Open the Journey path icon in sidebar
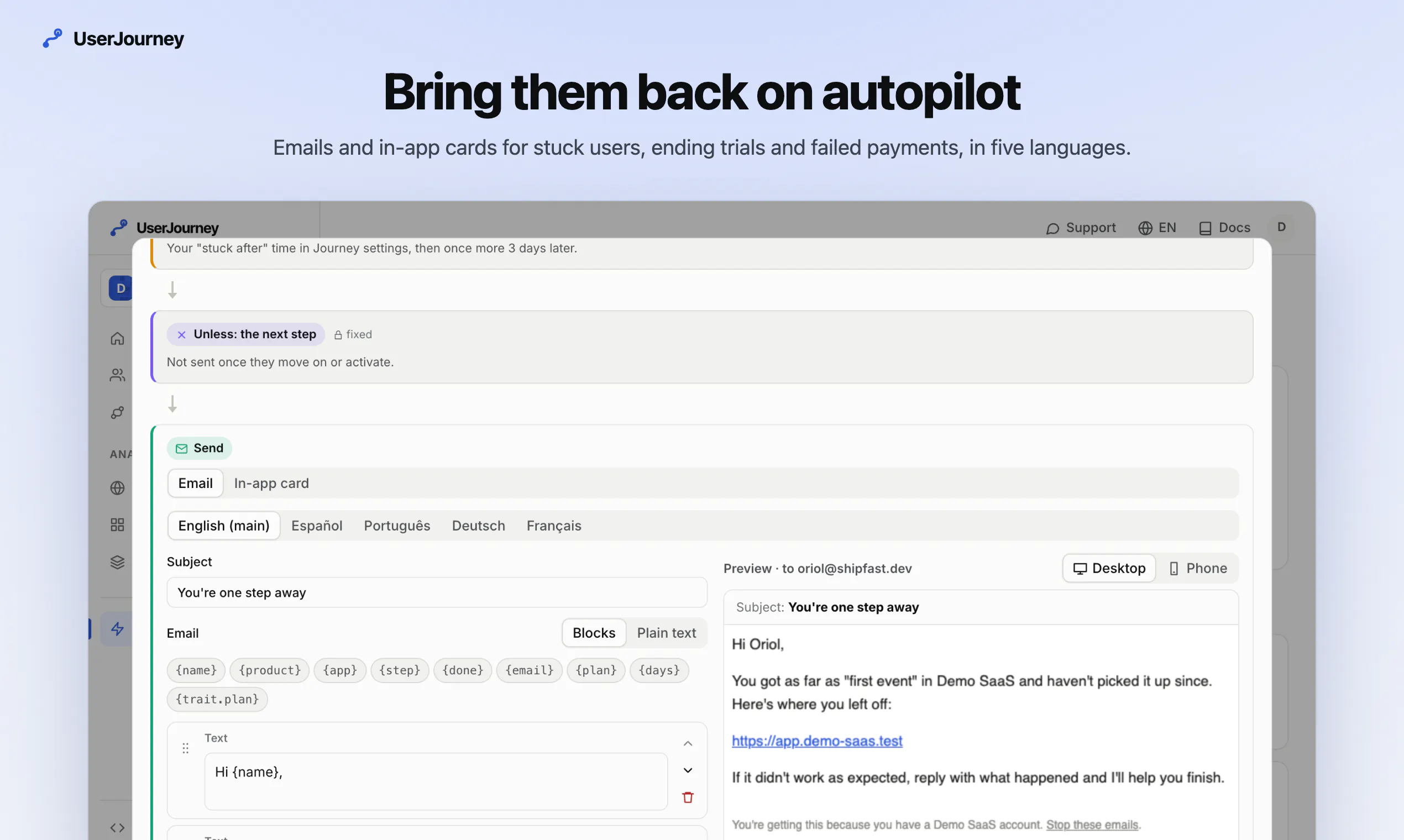This screenshot has height=840, width=1404. [117, 413]
